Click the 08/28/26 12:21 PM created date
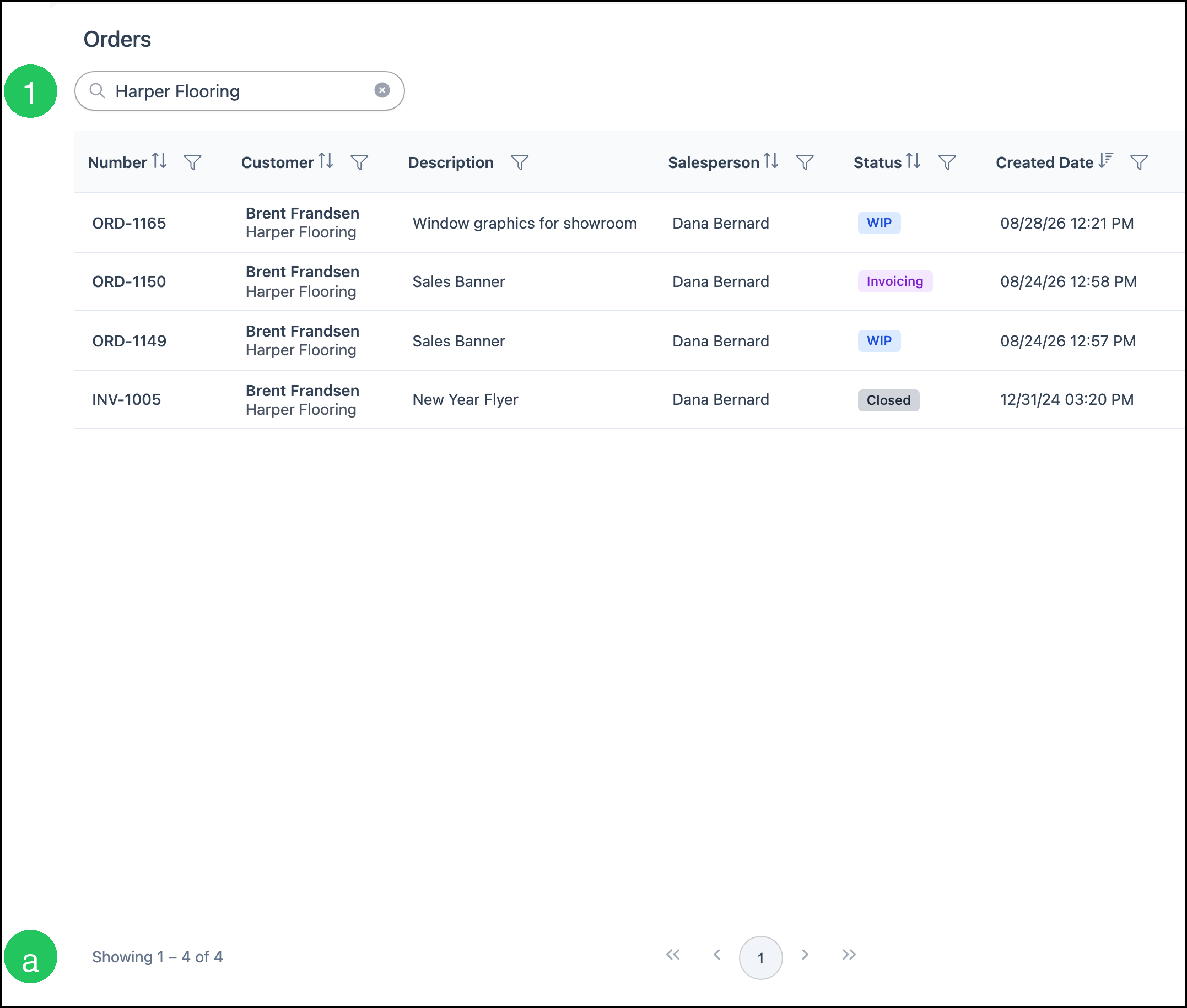The width and height of the screenshot is (1187, 1008). pos(1067,223)
